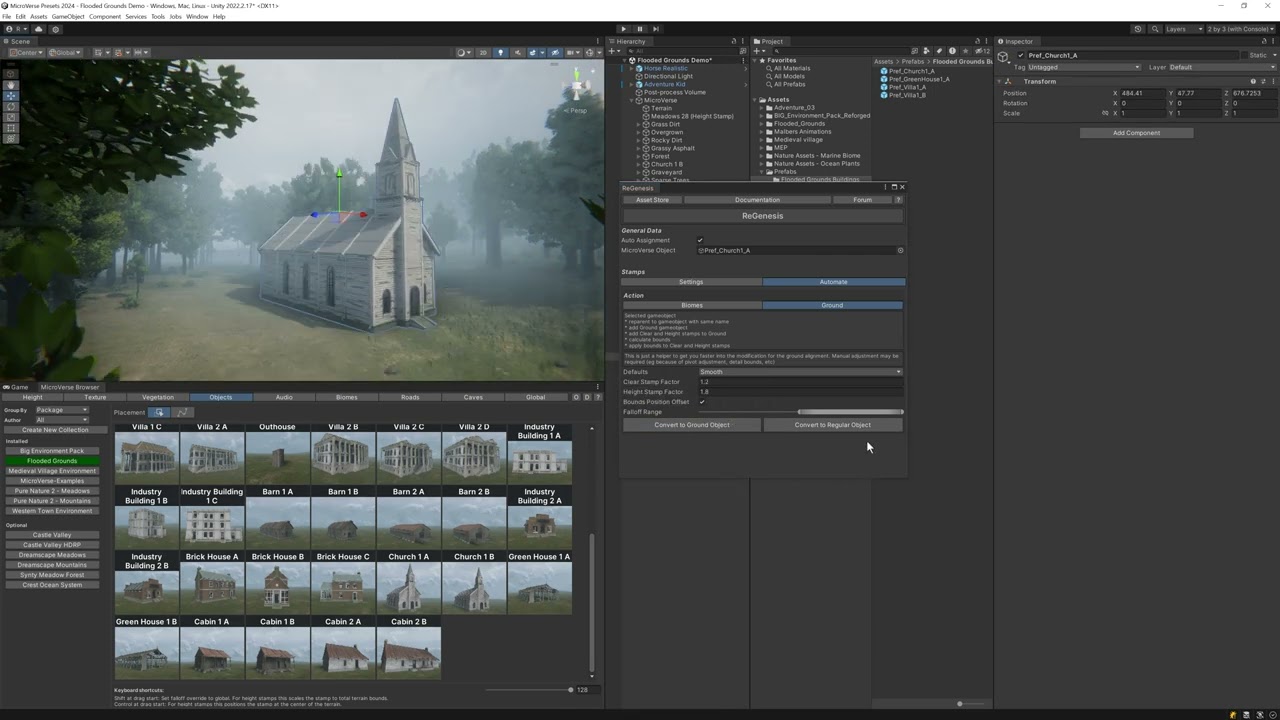Image resolution: width=1280 pixels, height=720 pixels.
Task: Toggle the Auto Assignment checkbox
Action: click(700, 240)
